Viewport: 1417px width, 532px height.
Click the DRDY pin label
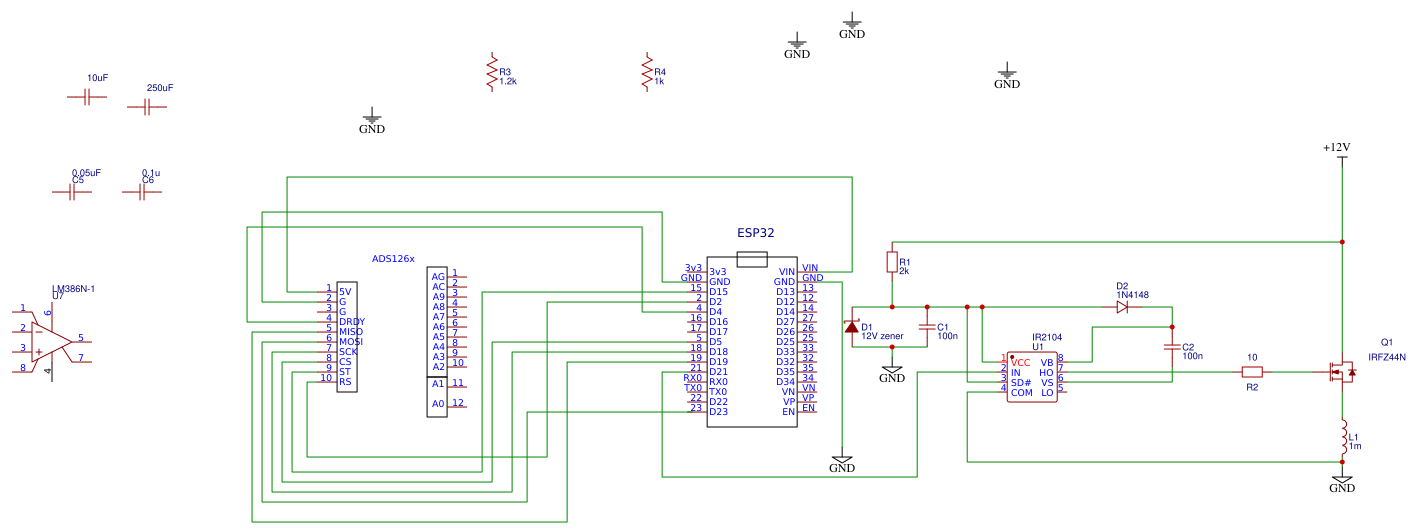point(352,321)
